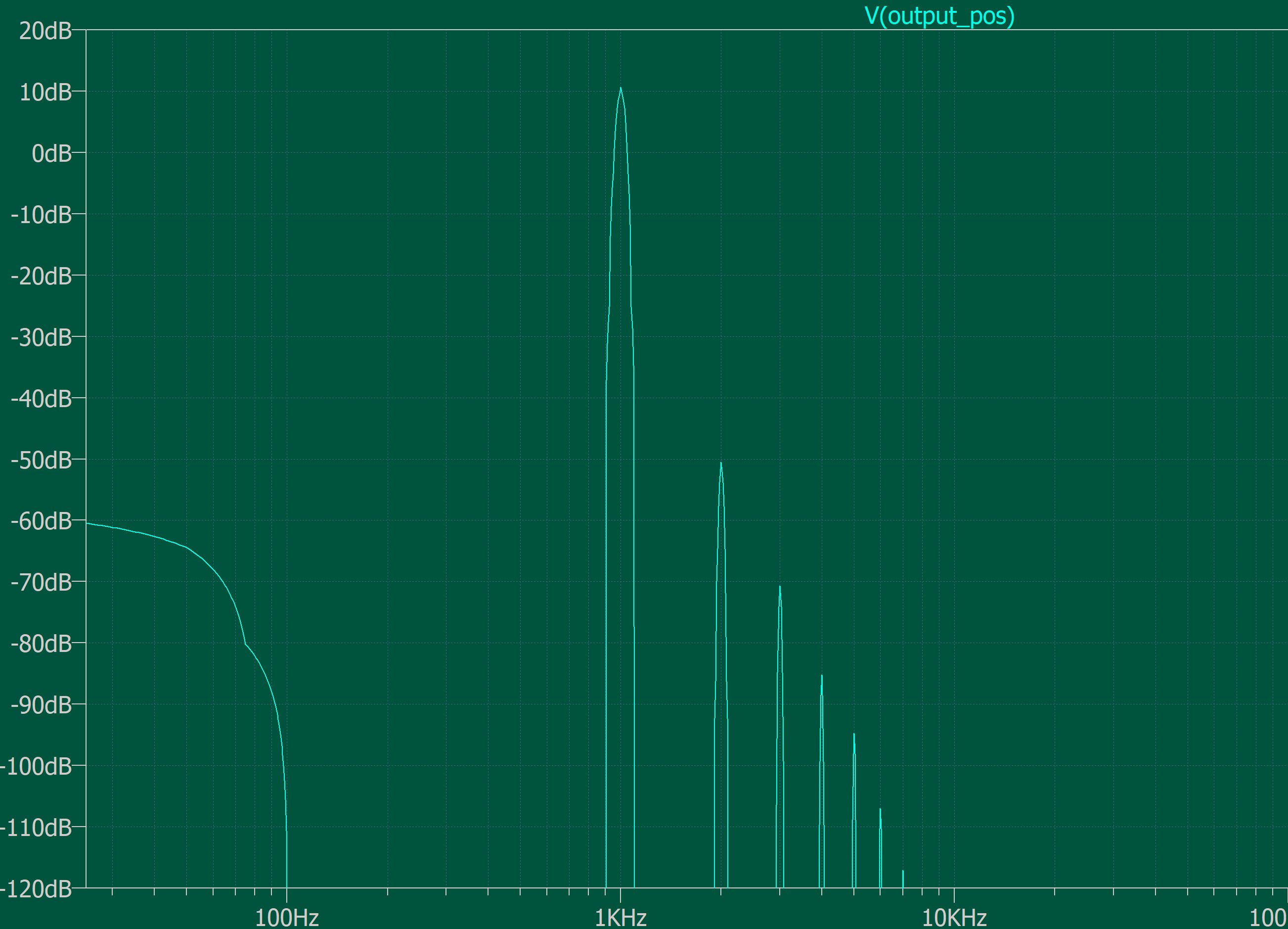This screenshot has width=1288, height=929.
Task: Click the -80dB axis label
Action: point(42,644)
